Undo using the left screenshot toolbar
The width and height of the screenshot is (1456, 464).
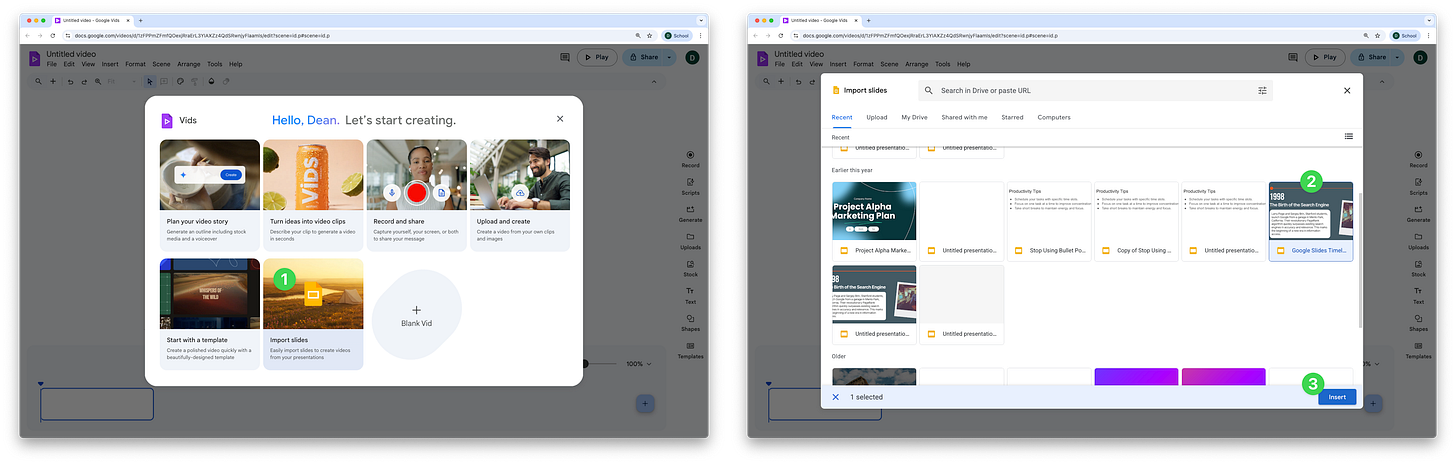[x=70, y=81]
